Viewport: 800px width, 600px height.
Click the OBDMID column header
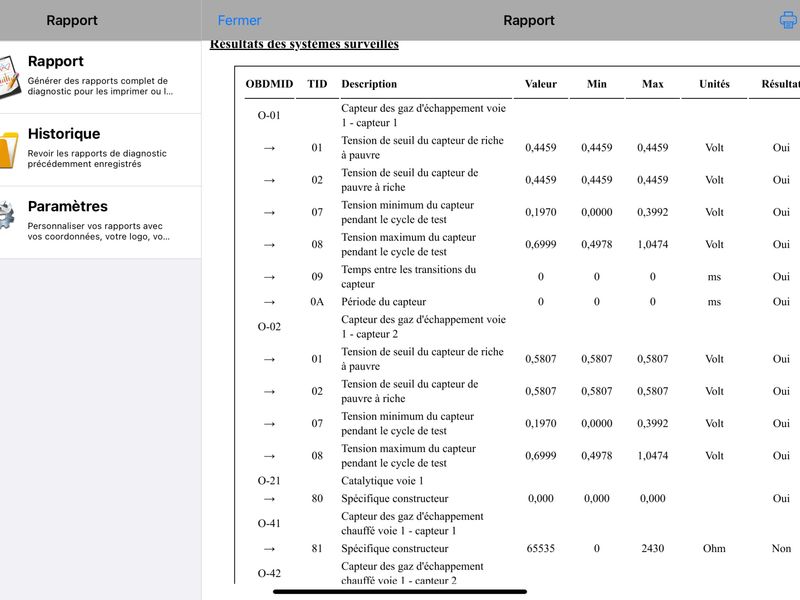(x=269, y=84)
